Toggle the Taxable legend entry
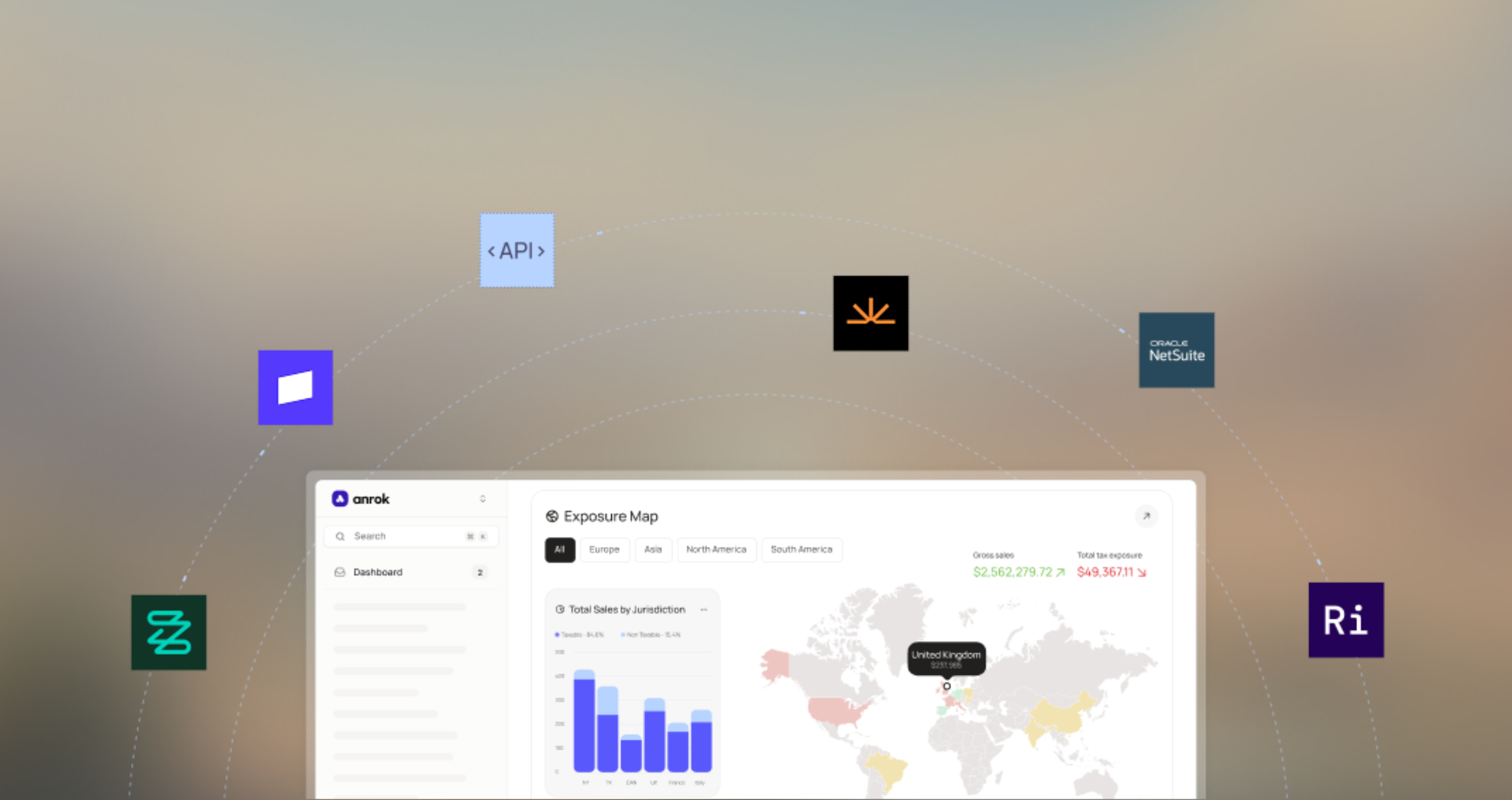The width and height of the screenshot is (1512, 800). (579, 635)
